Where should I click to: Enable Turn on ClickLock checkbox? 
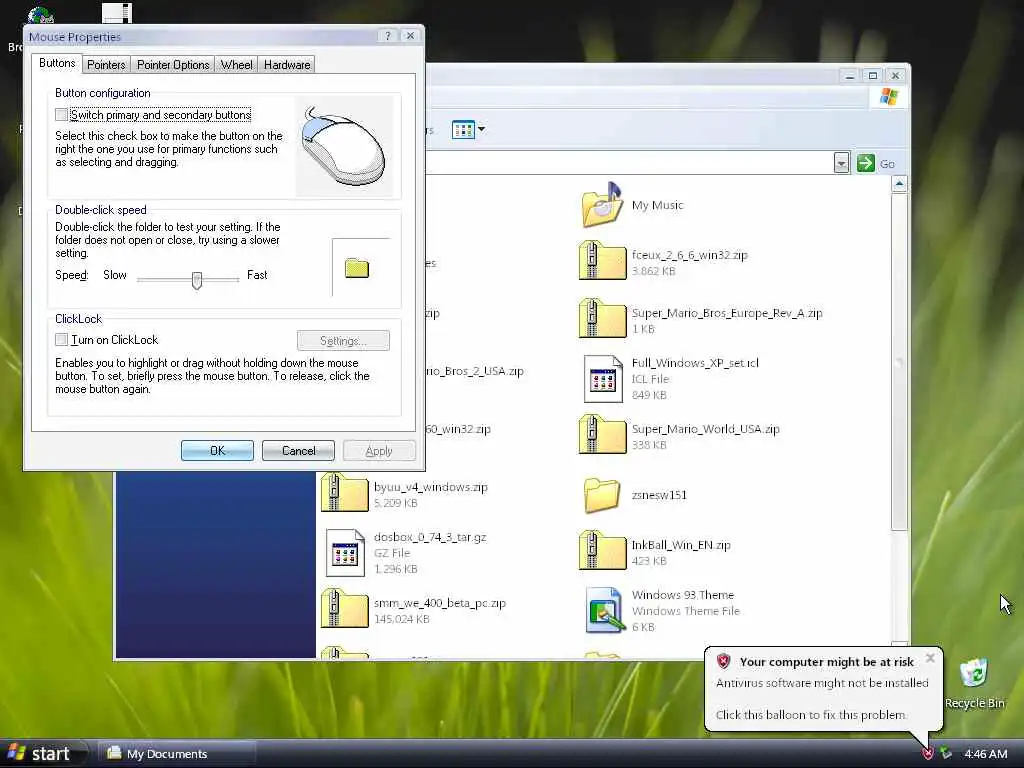[61, 340]
